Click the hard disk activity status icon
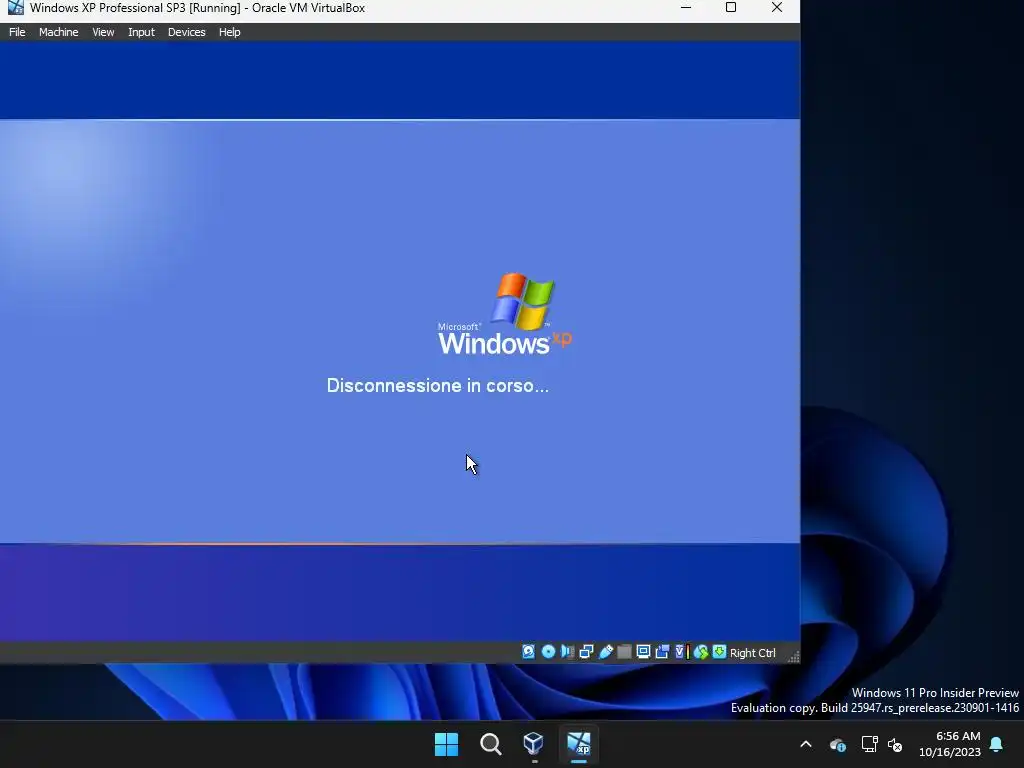The height and width of the screenshot is (768, 1024). pos(528,652)
